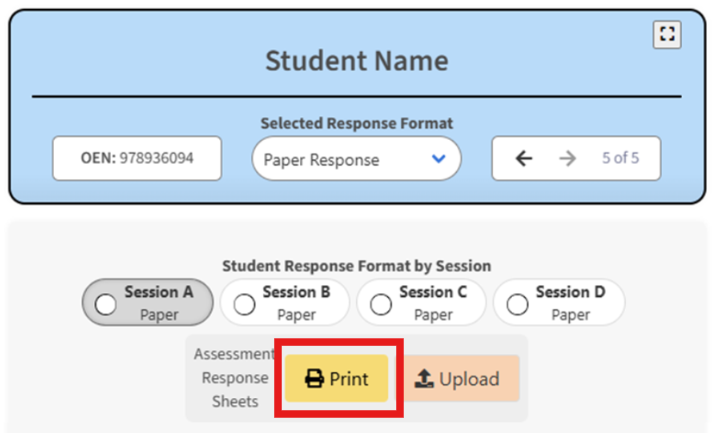Click the Session C Paper label
The width and height of the screenshot is (727, 433).
pyautogui.click(x=433, y=303)
